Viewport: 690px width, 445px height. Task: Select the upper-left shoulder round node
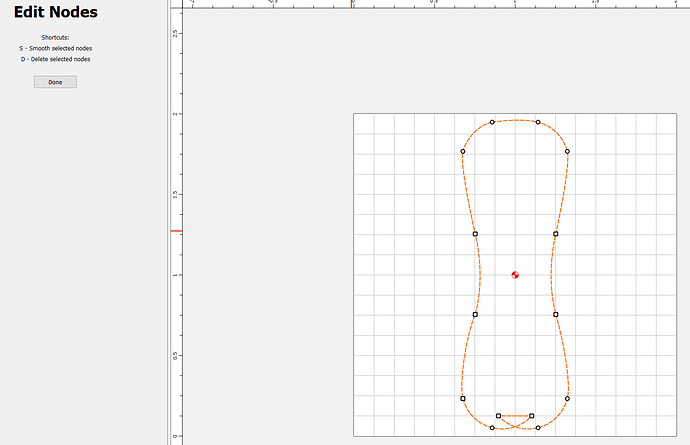click(x=462, y=151)
